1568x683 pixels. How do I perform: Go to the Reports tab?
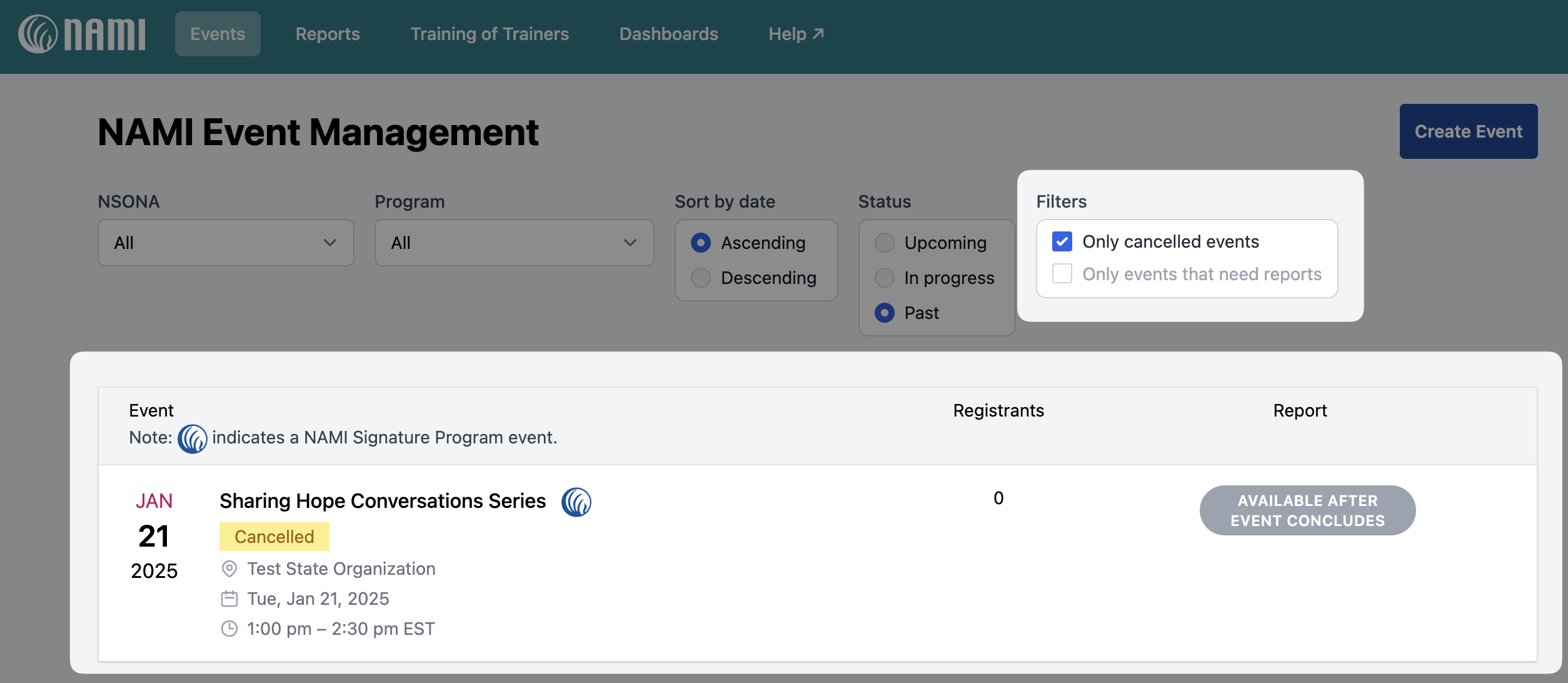328,34
